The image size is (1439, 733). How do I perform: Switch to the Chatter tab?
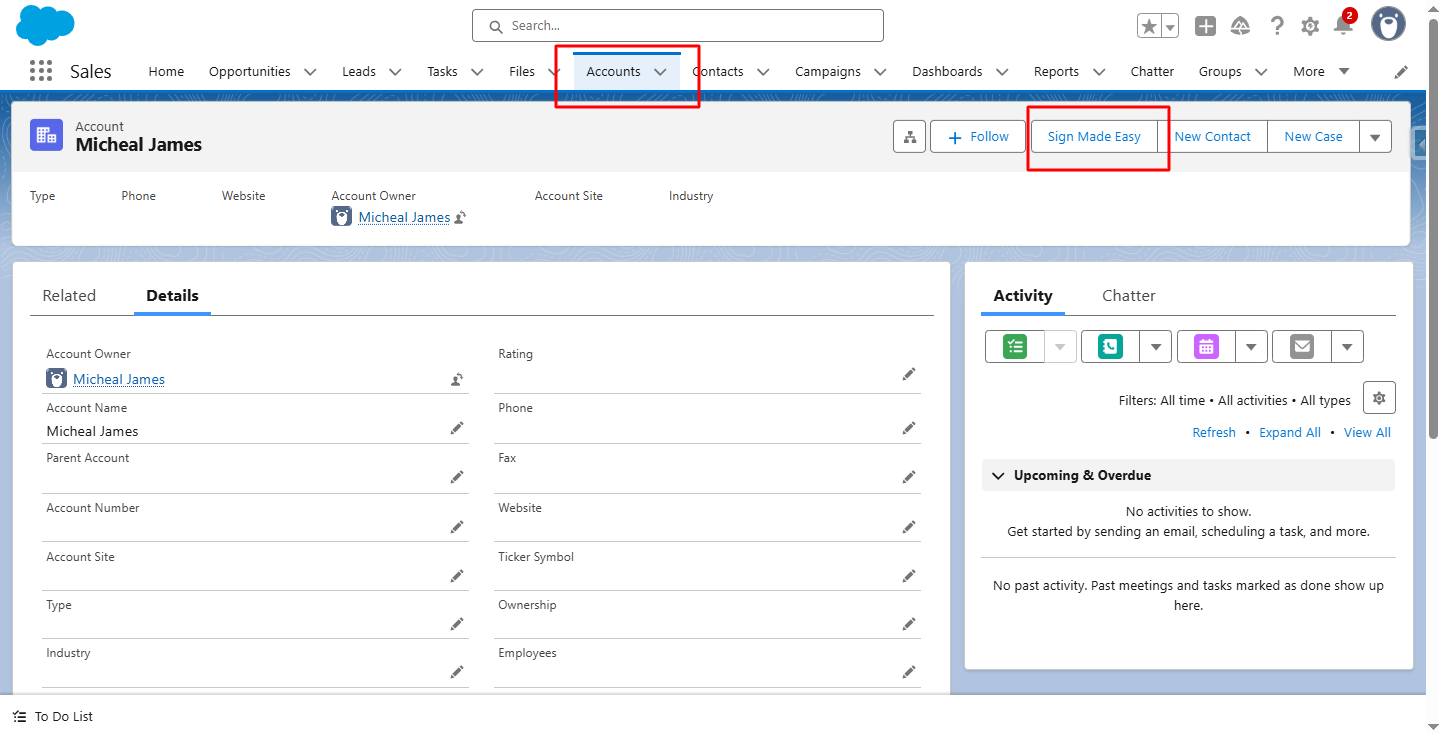coord(1128,296)
